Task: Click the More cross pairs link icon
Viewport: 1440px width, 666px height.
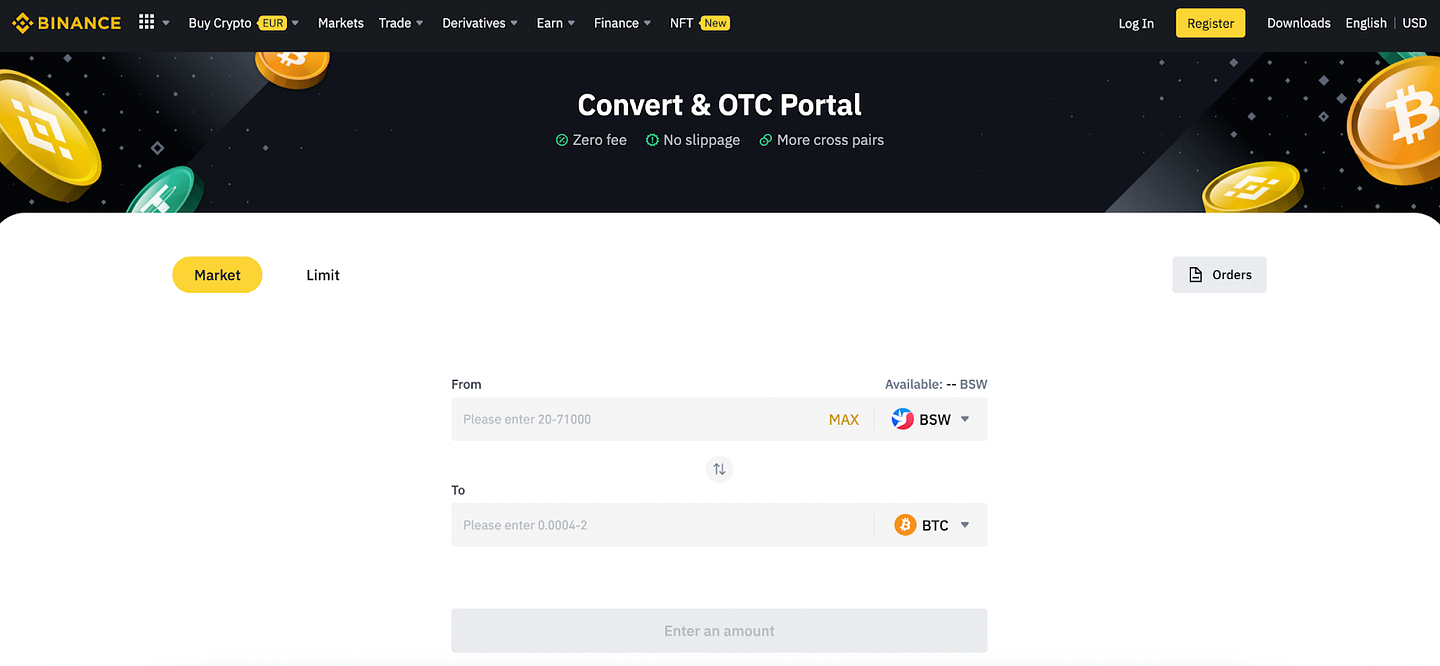Action: point(766,140)
